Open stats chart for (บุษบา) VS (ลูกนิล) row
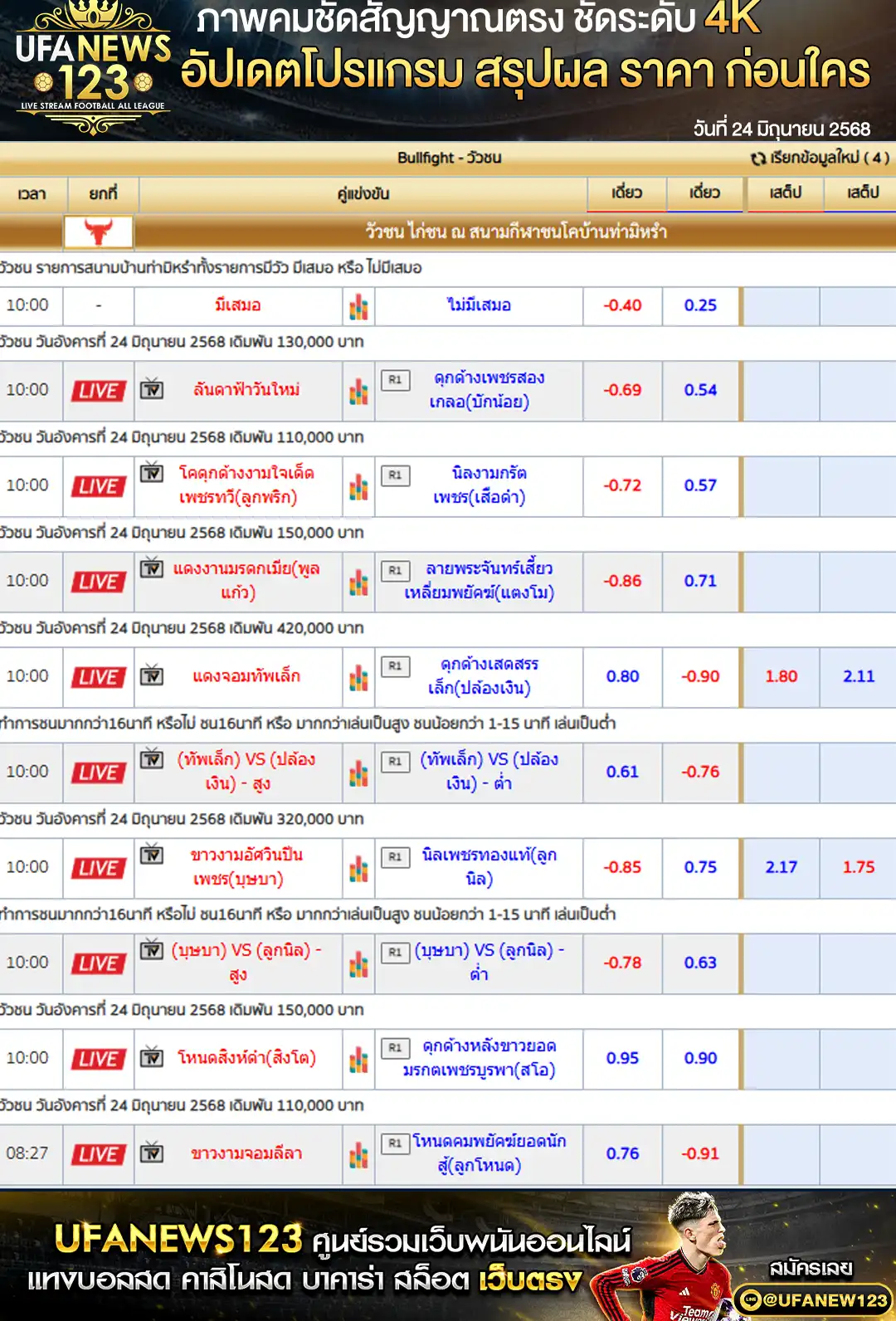Image resolution: width=896 pixels, height=1321 pixels. (358, 963)
